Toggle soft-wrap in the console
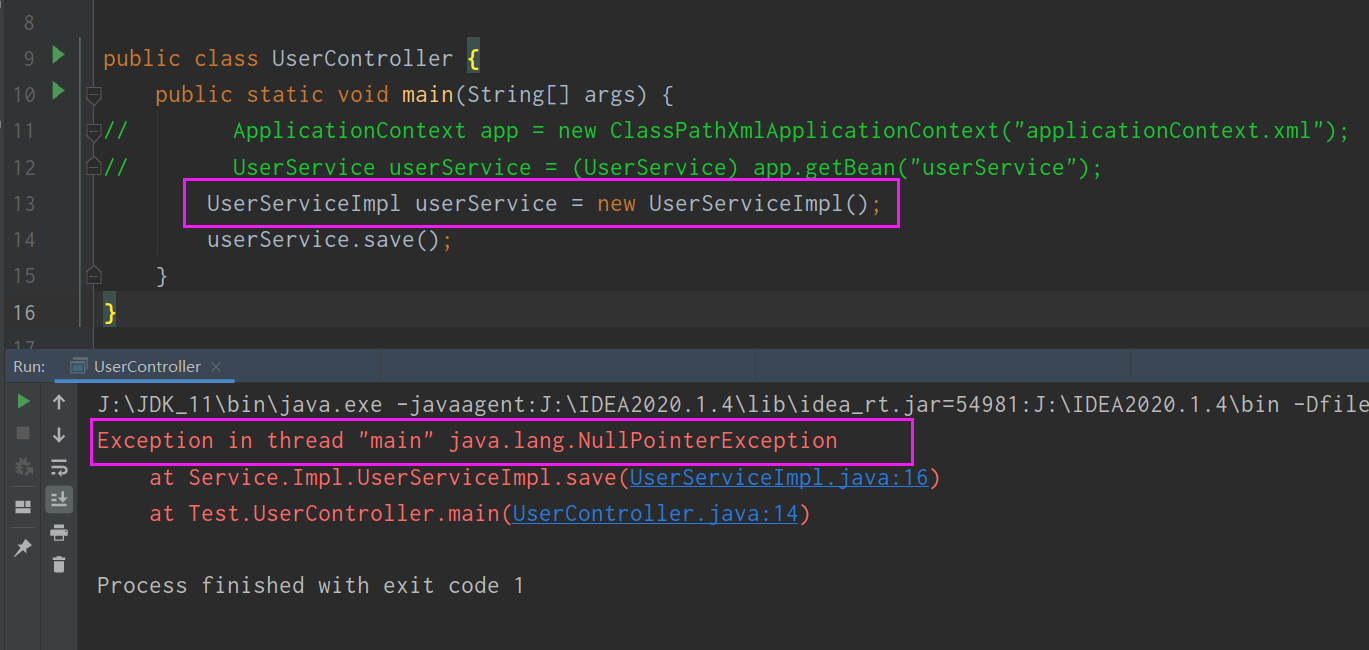 [59, 466]
